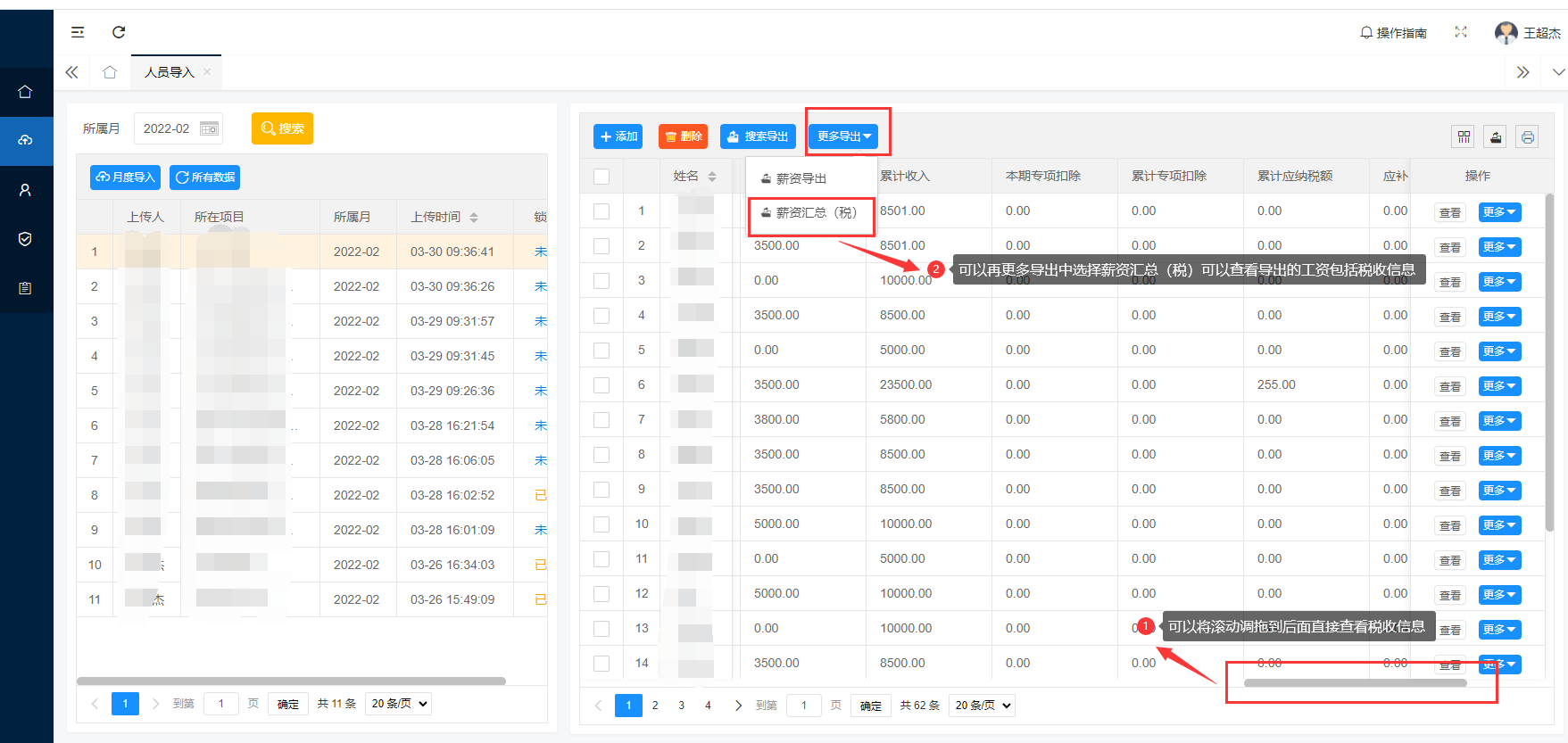Viewport: 1568px width, 743px height.
Task: Tick the select-all checkbox in salary table header
Action: pos(601,177)
